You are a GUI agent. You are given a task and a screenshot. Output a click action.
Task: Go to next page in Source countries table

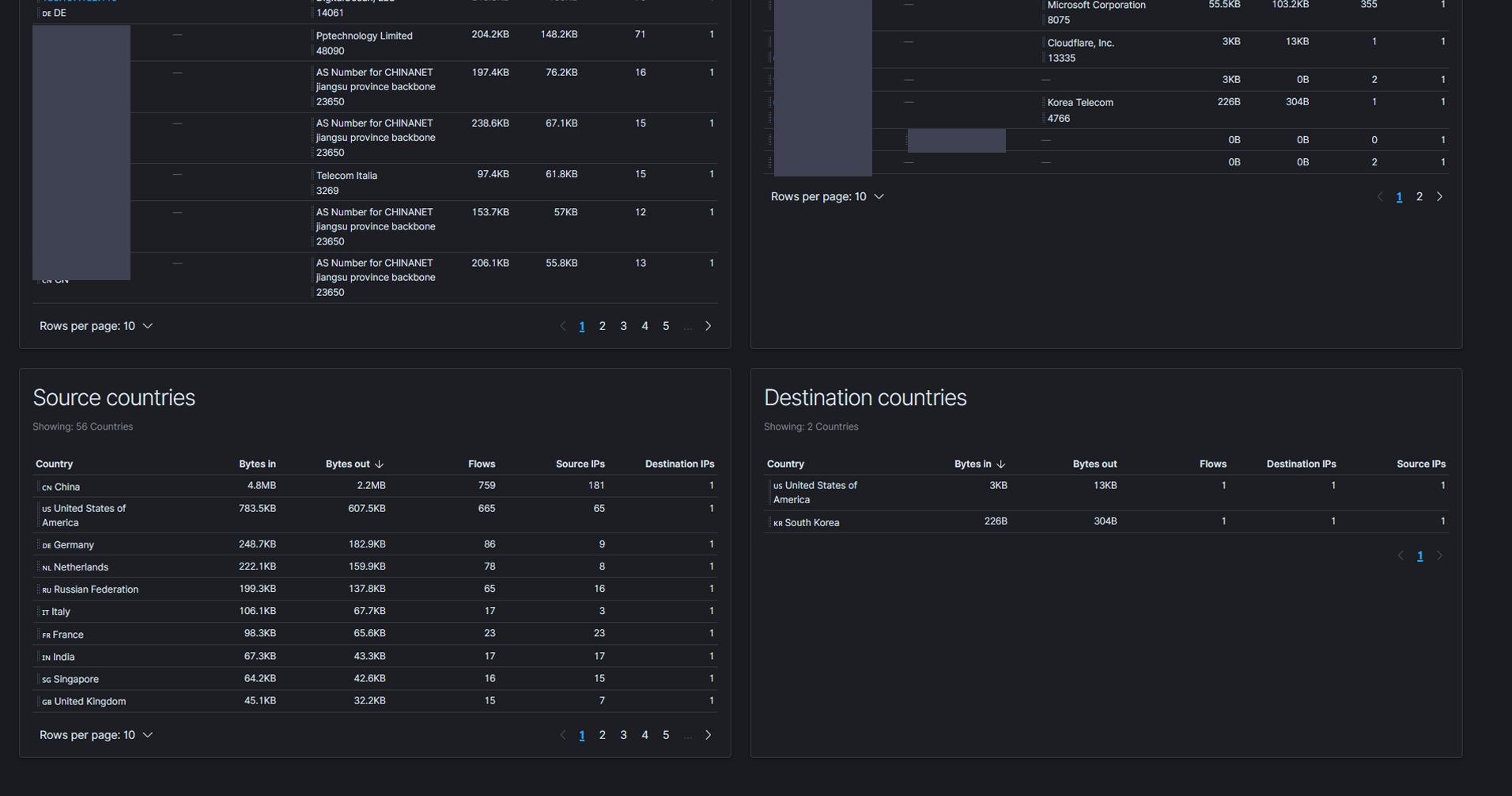click(x=708, y=735)
